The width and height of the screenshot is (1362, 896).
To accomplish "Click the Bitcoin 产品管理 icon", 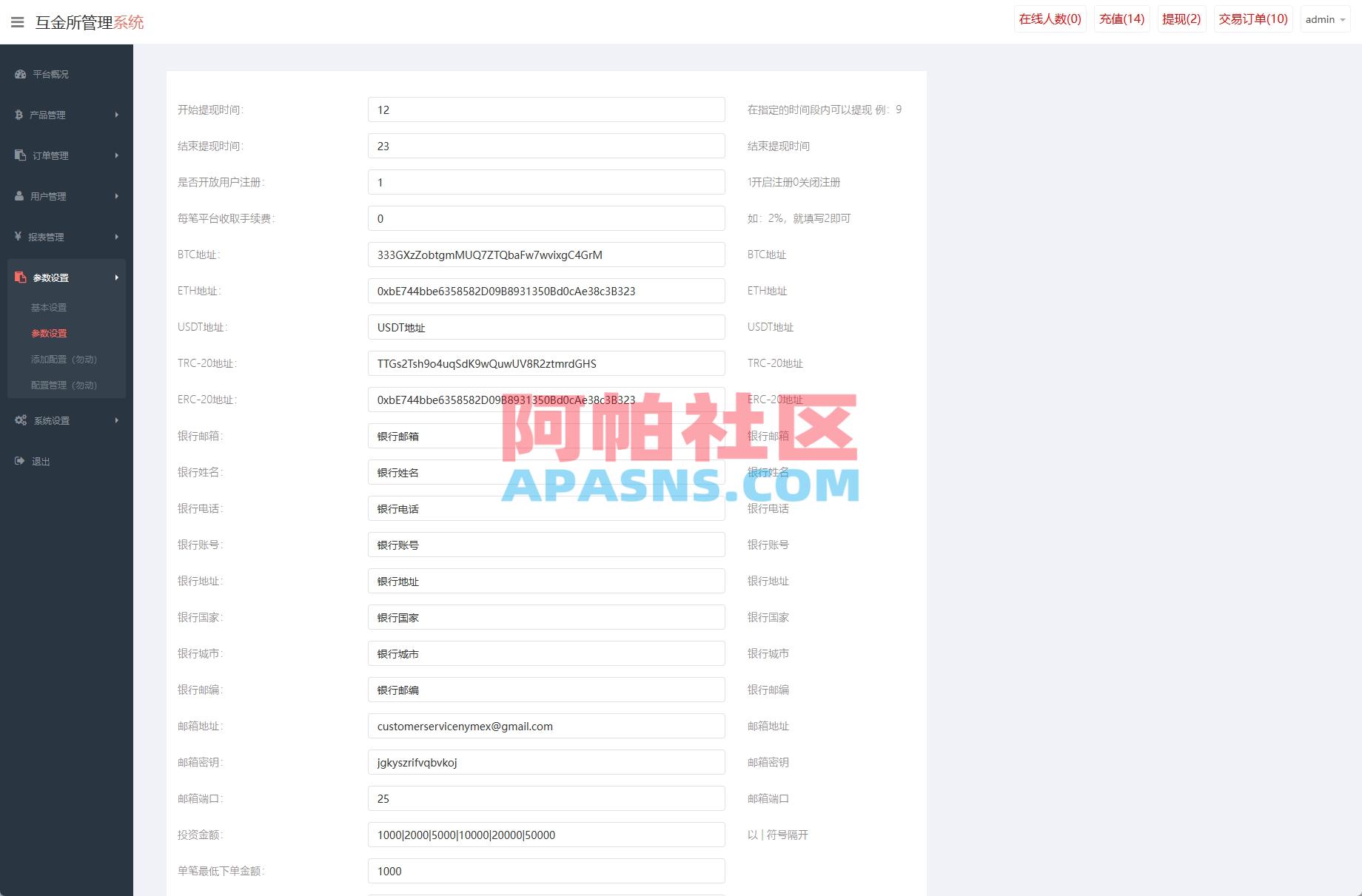I will click(x=19, y=115).
